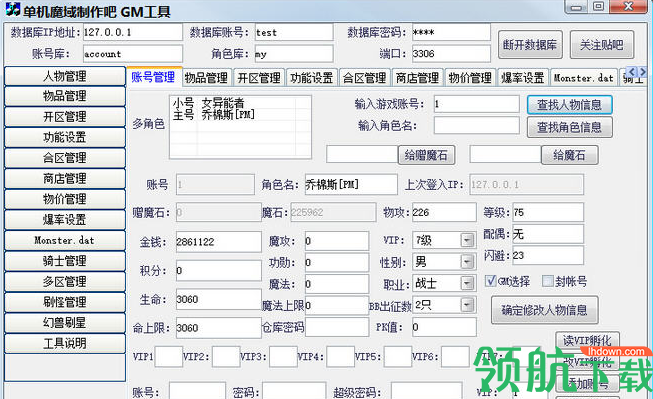Focus the 数据库密码 field
The width and height of the screenshot is (653, 399).
[451, 32]
